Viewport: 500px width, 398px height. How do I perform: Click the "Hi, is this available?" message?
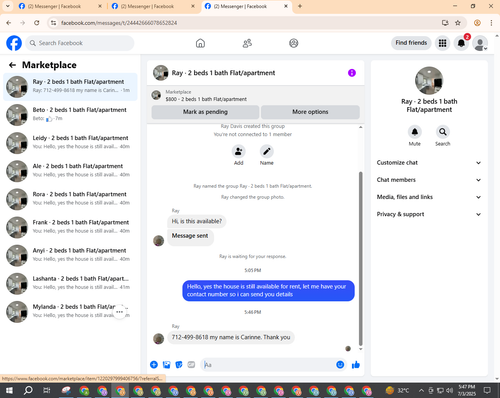point(197,221)
